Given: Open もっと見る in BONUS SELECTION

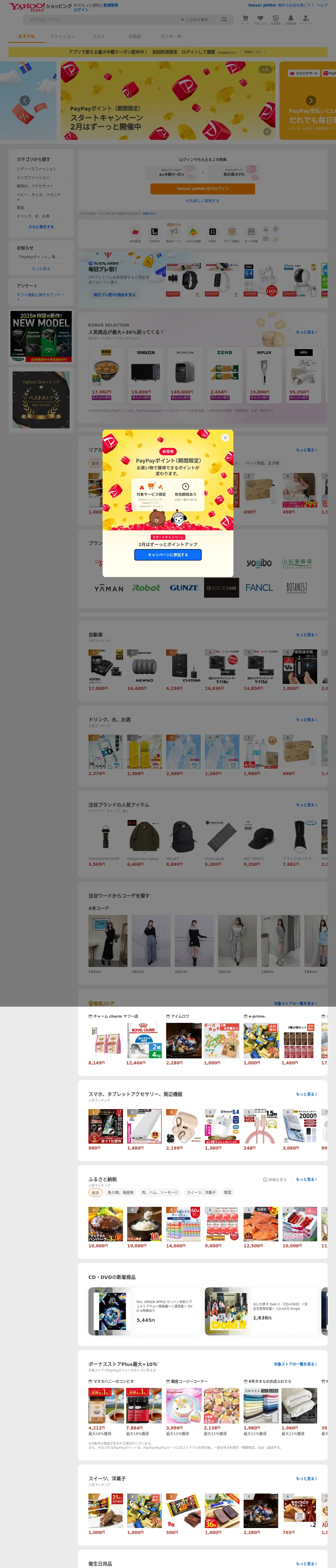Looking at the screenshot, I should click(x=307, y=332).
